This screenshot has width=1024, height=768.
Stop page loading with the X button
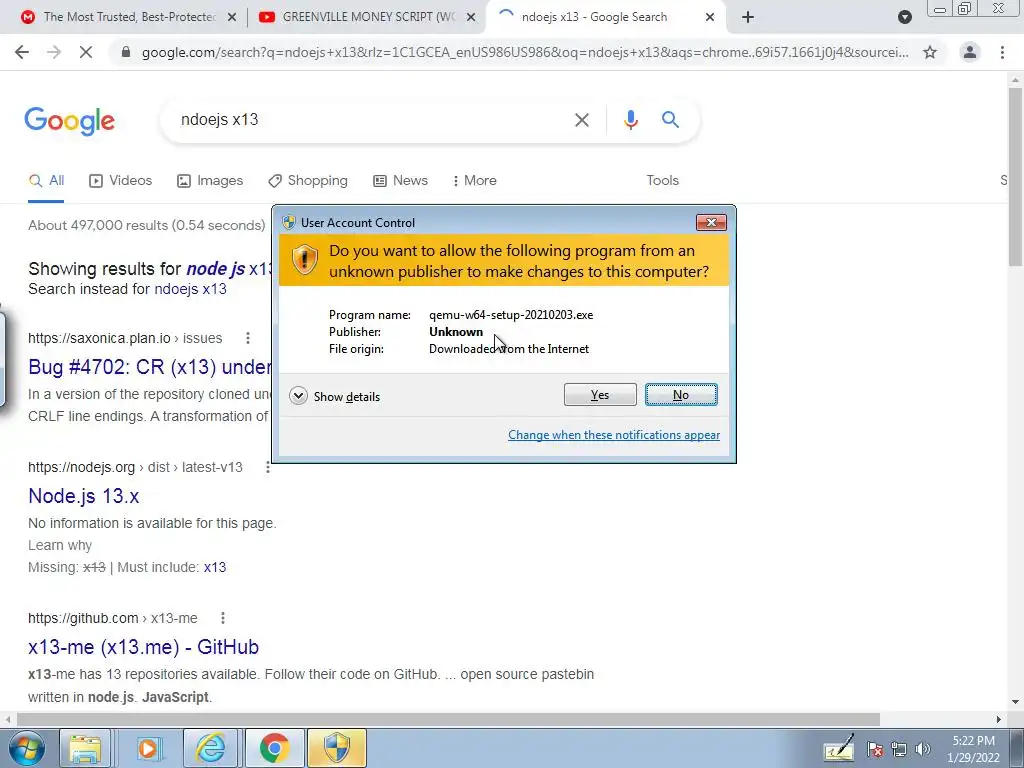(x=86, y=52)
